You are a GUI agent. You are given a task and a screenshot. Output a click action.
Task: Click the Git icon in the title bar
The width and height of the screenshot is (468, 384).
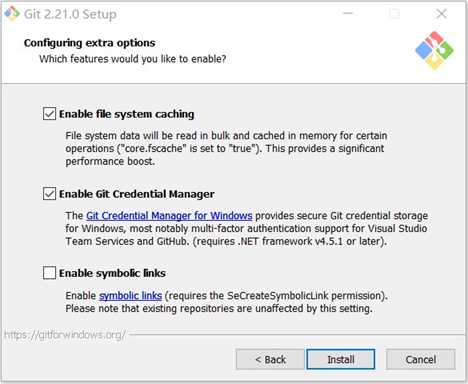tap(12, 13)
